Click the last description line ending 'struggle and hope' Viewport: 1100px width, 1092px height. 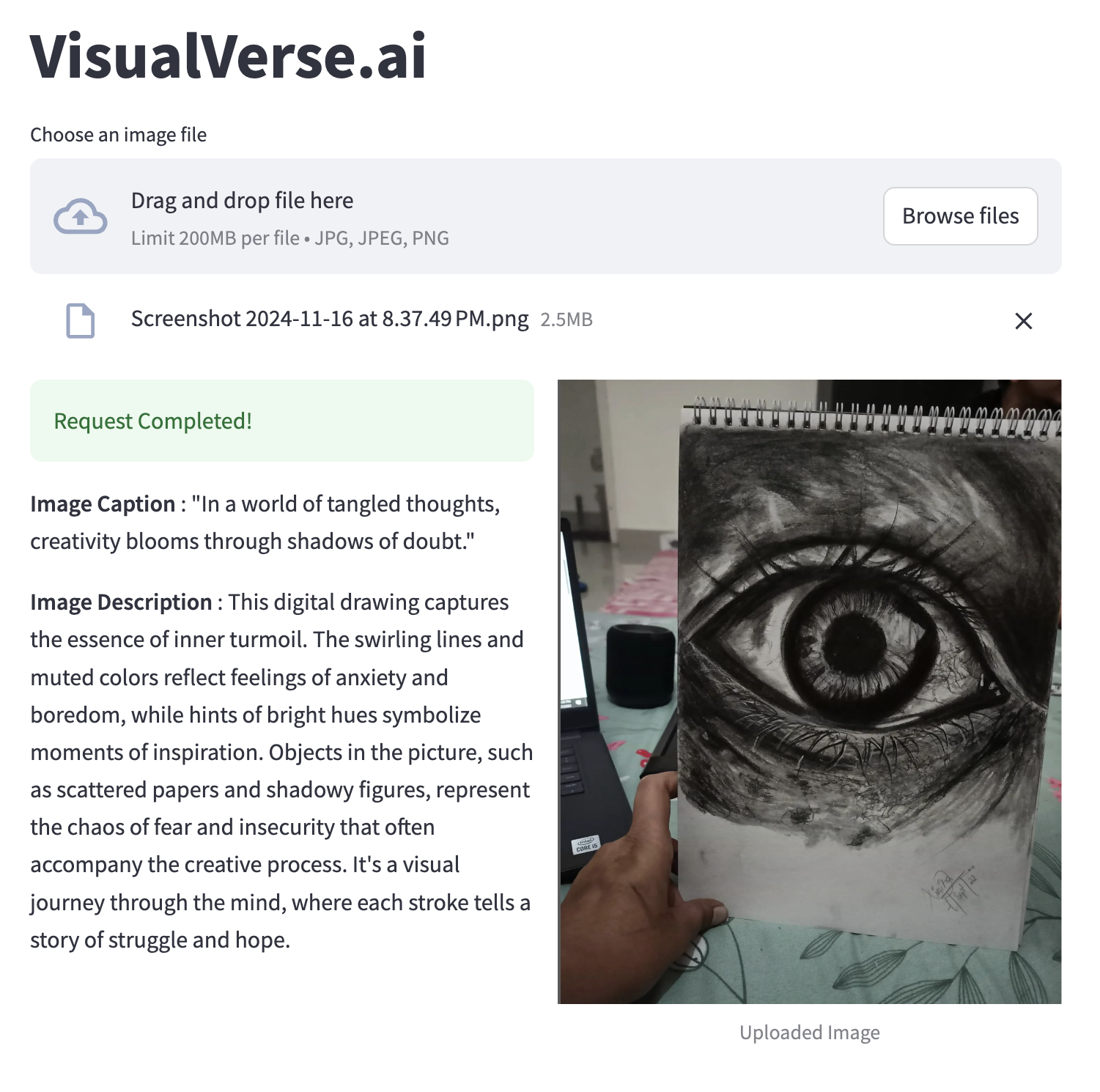(160, 940)
